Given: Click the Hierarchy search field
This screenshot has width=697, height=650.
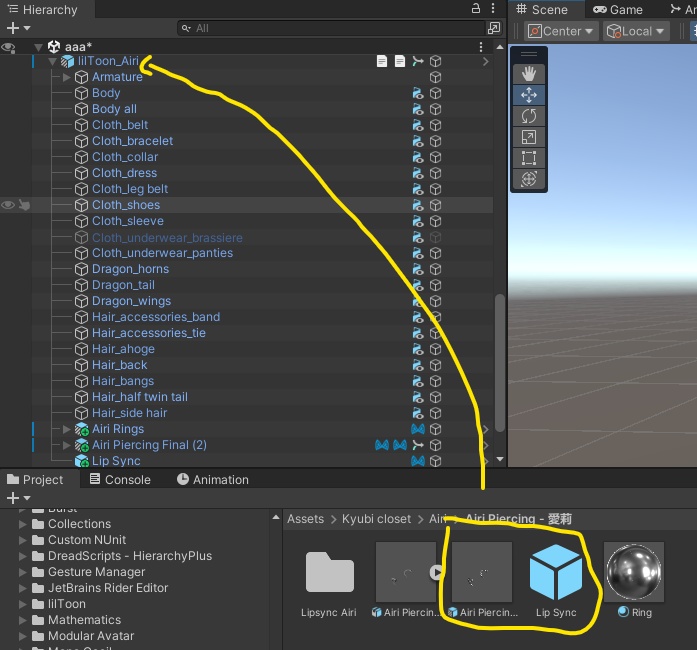Looking at the screenshot, I should pos(331,28).
